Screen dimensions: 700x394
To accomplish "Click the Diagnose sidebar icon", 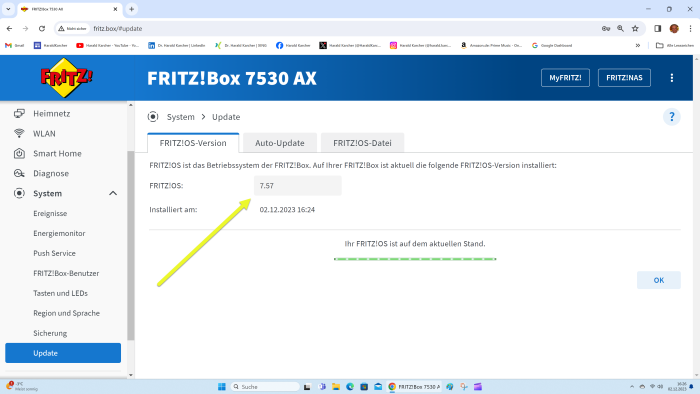I will (x=19, y=173).
